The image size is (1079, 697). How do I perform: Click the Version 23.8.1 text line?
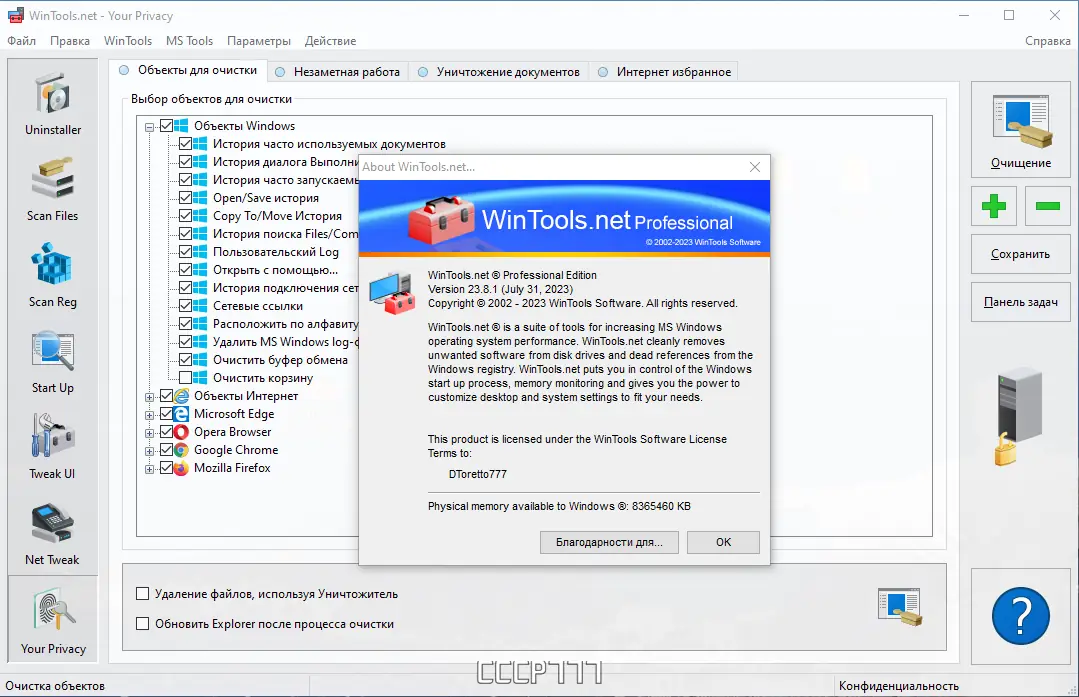[500, 289]
